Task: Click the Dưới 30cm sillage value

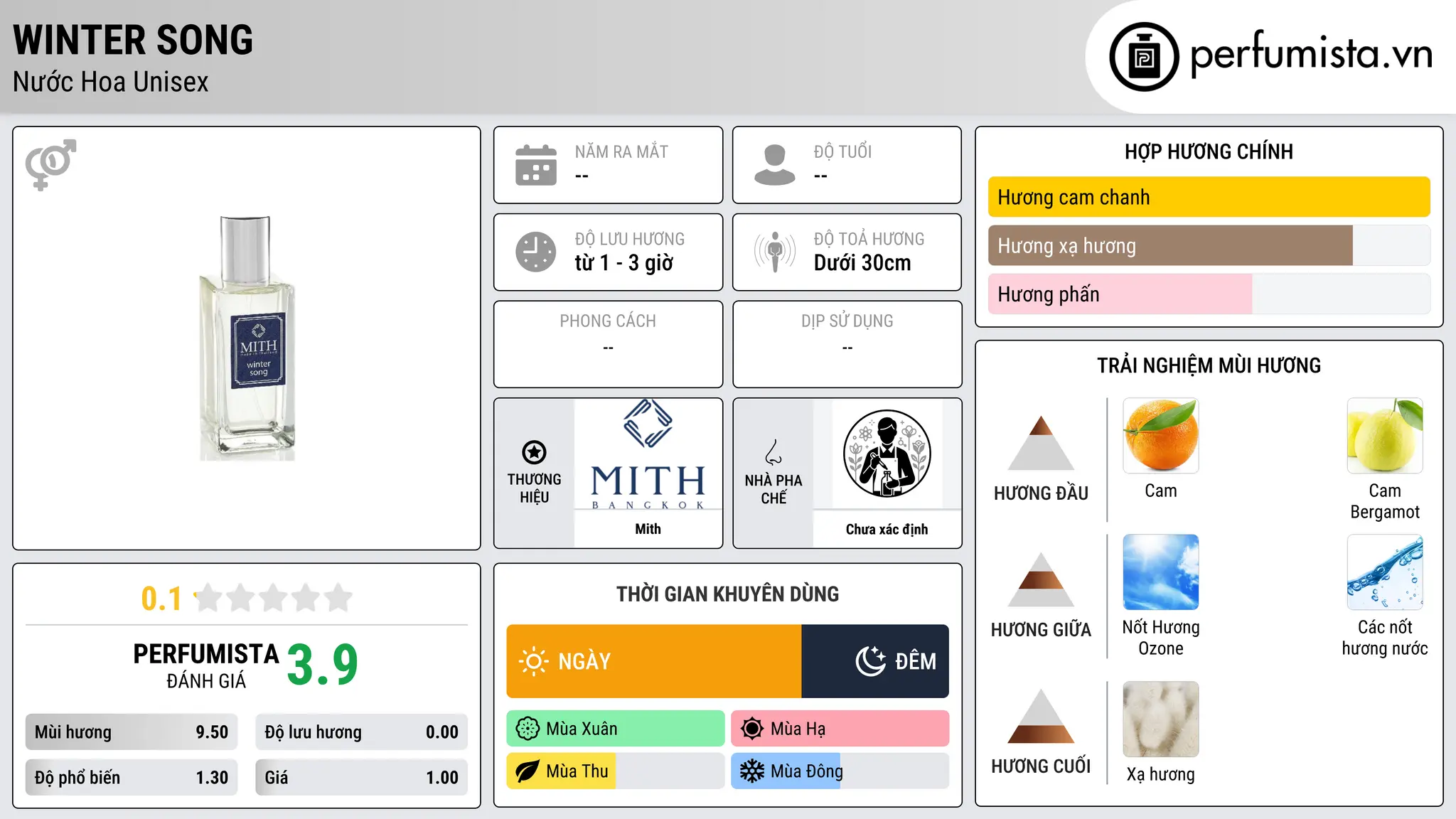Action: (x=862, y=263)
